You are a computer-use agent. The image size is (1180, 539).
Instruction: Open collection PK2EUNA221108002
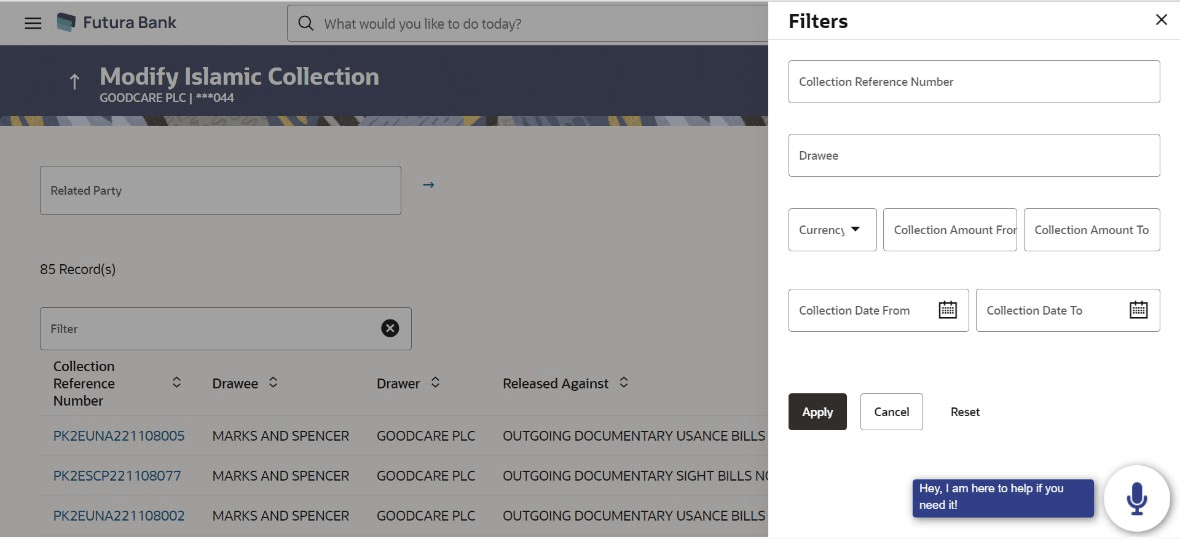[119, 516]
